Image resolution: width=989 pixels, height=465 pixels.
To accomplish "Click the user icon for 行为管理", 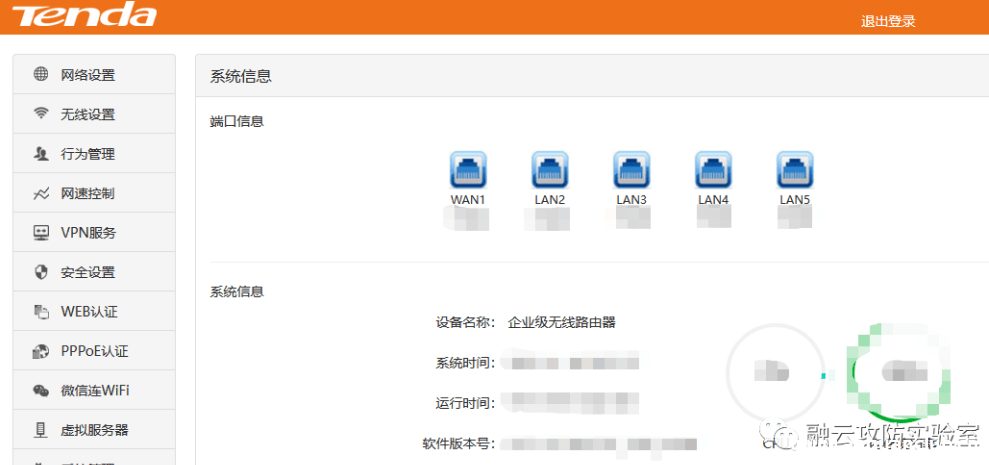I will [41, 153].
